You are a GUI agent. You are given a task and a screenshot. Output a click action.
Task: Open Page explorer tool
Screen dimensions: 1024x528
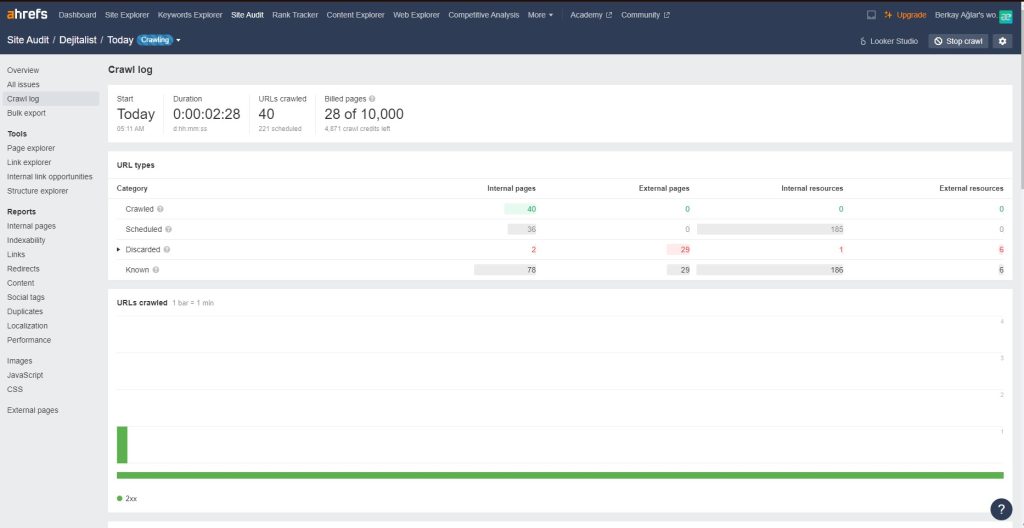[31, 148]
